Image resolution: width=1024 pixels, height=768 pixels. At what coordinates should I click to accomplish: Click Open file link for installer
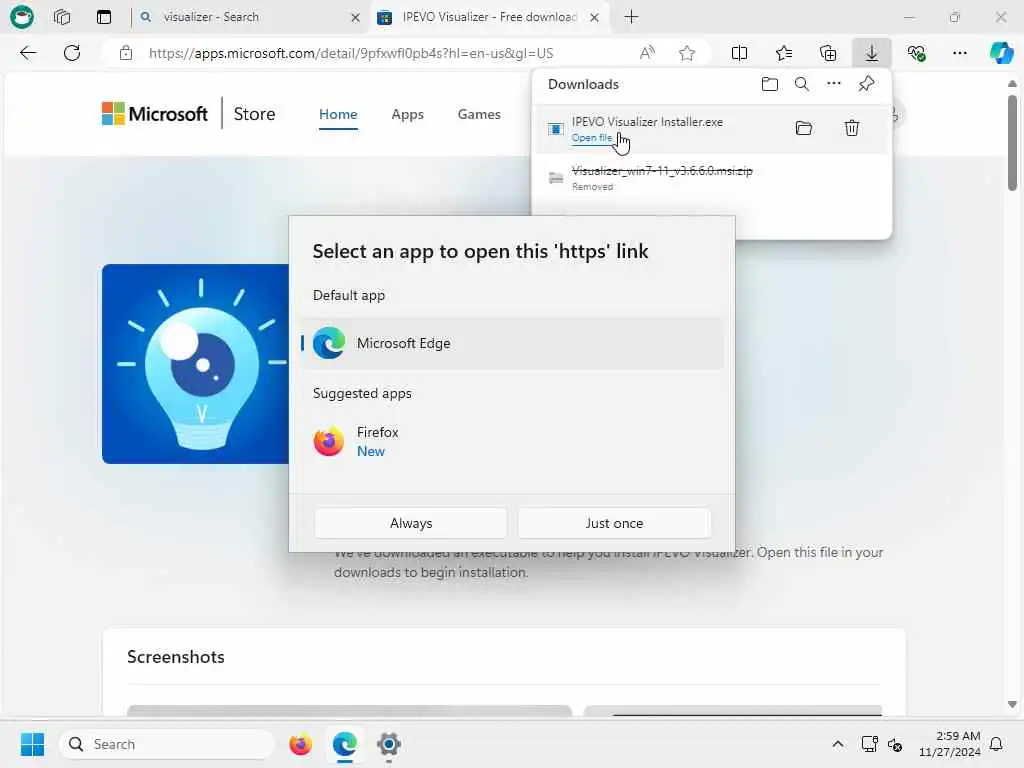[592, 138]
